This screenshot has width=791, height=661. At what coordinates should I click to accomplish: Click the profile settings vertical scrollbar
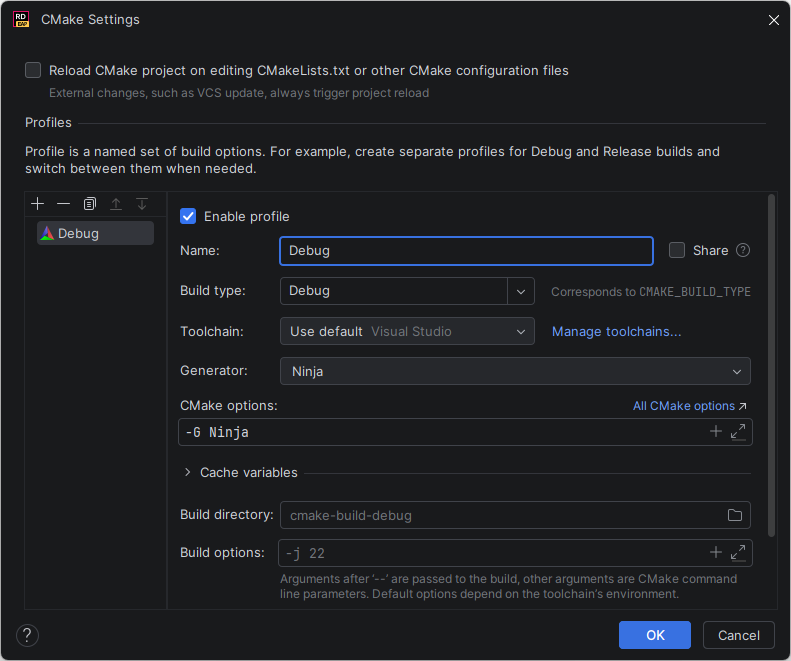pyautogui.click(x=771, y=366)
